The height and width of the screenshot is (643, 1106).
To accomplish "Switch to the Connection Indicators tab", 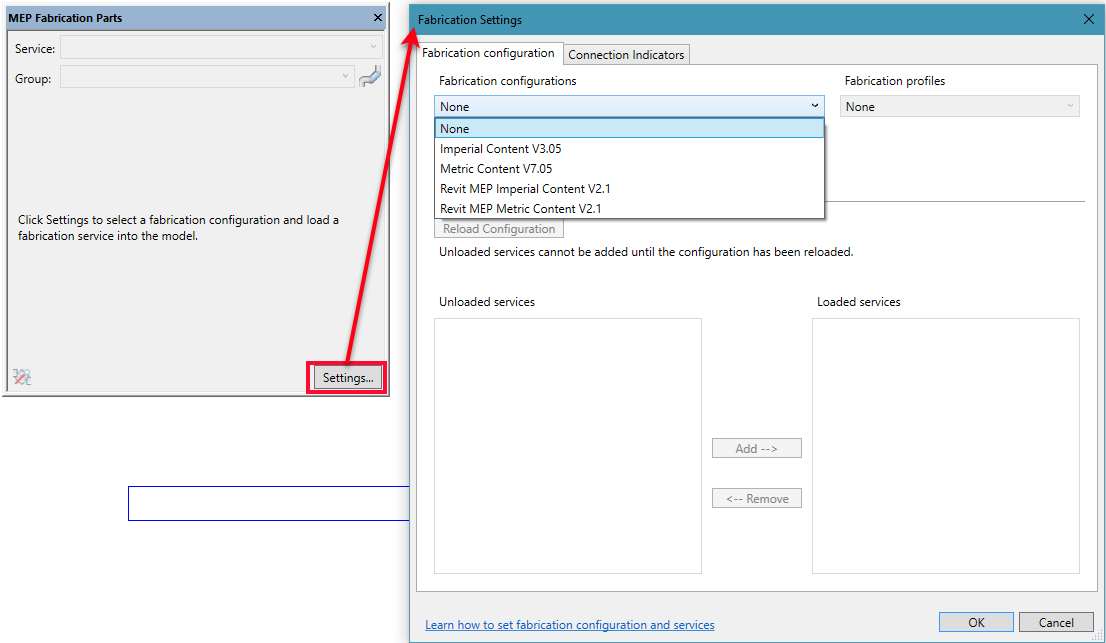I will (626, 54).
